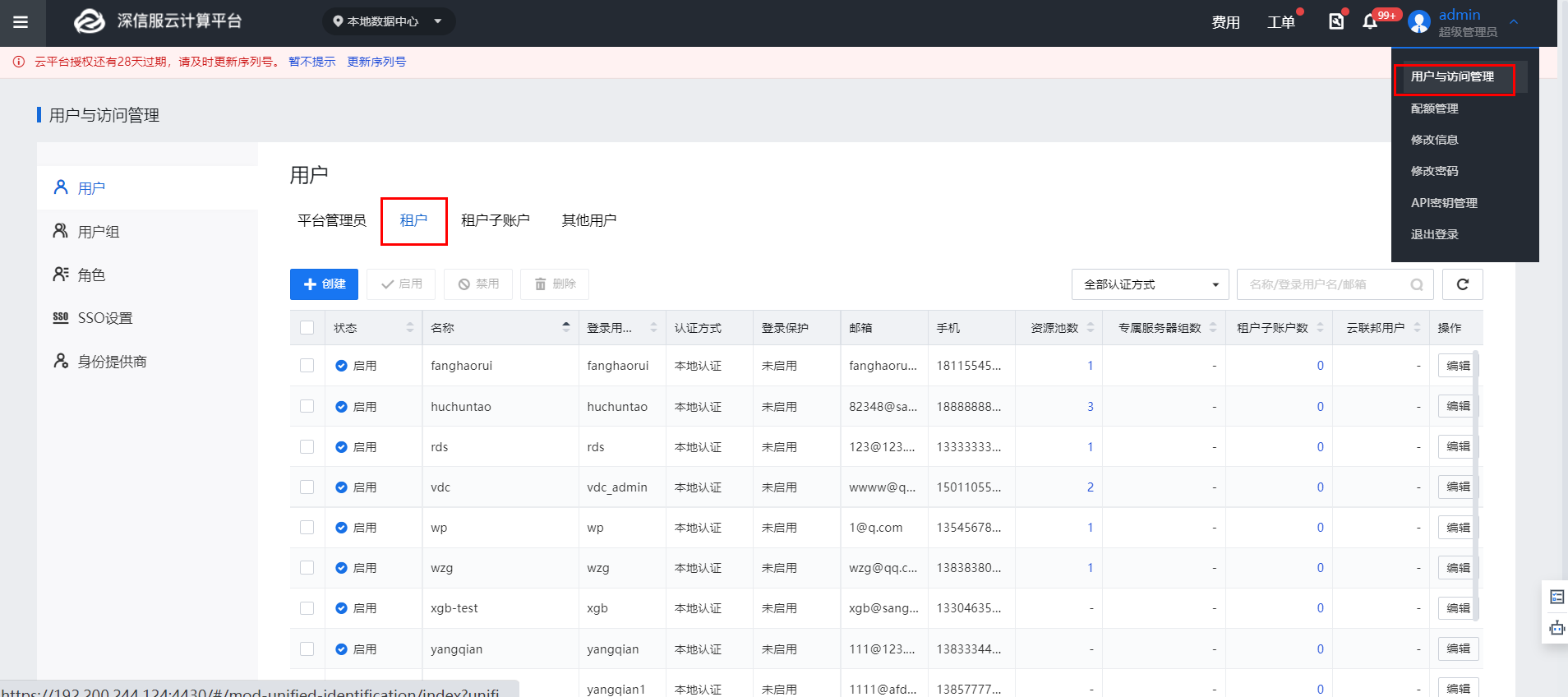Viewport: 1568px width, 697px height.
Task: Open the robot assistant icon
Action: coord(1556,628)
